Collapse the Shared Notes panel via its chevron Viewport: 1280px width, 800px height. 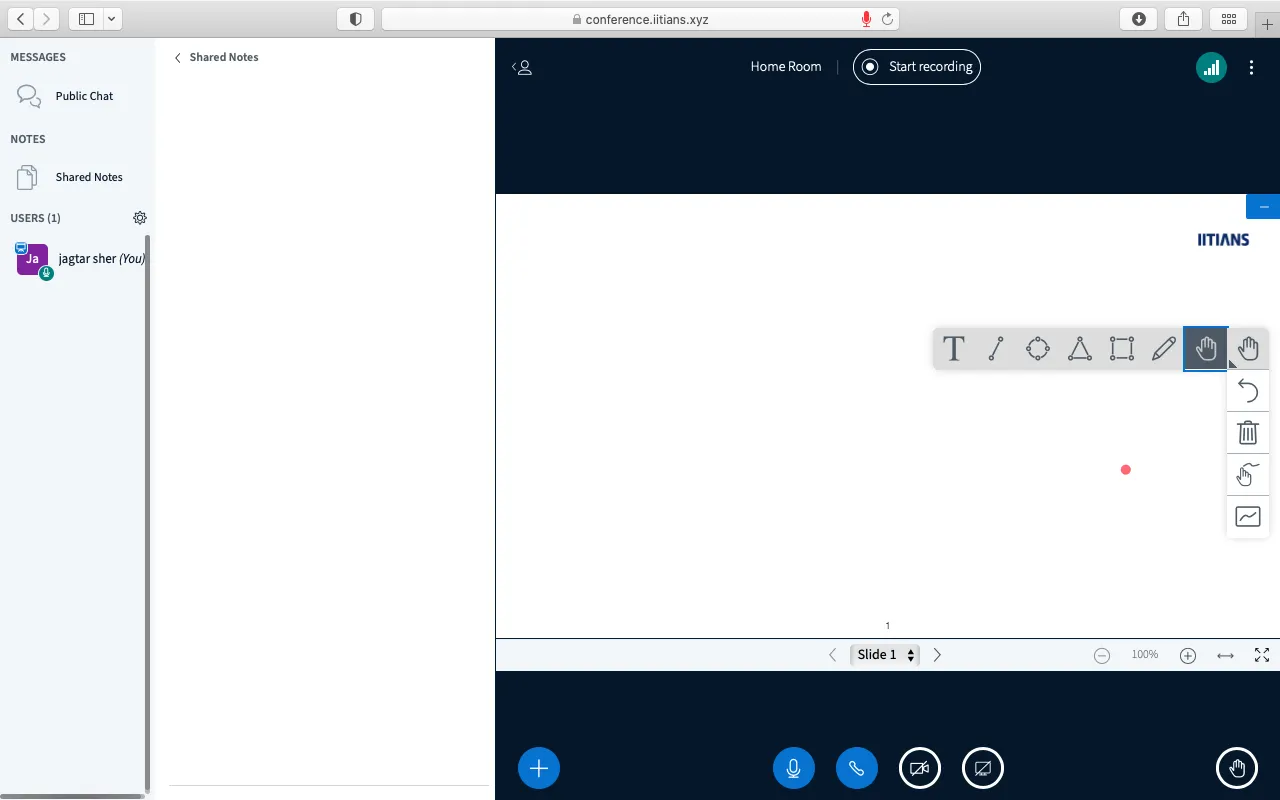[x=178, y=58]
